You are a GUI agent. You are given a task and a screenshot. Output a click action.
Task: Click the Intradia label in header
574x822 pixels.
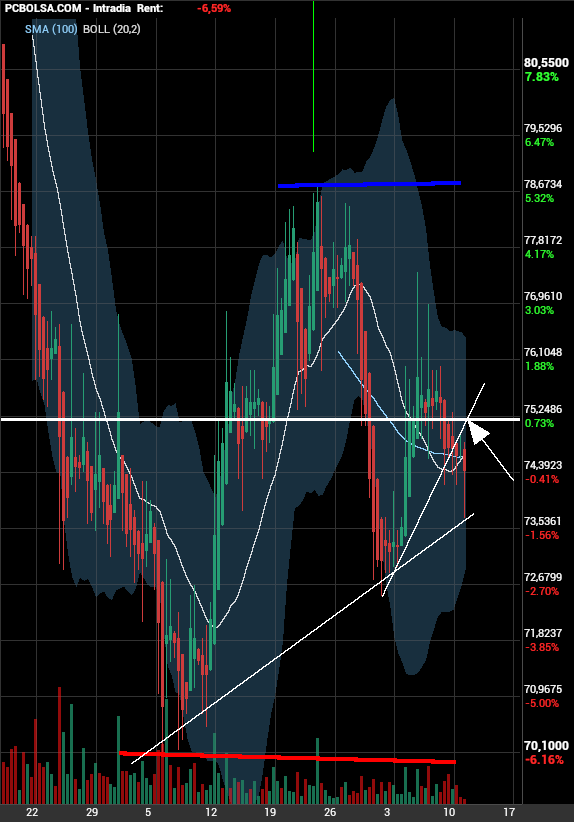point(112,8)
